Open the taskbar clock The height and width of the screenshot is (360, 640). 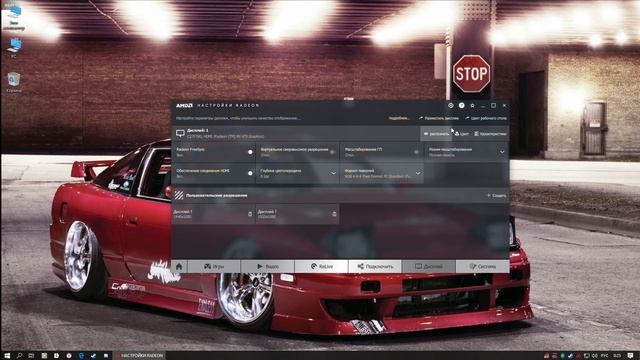coord(617,356)
